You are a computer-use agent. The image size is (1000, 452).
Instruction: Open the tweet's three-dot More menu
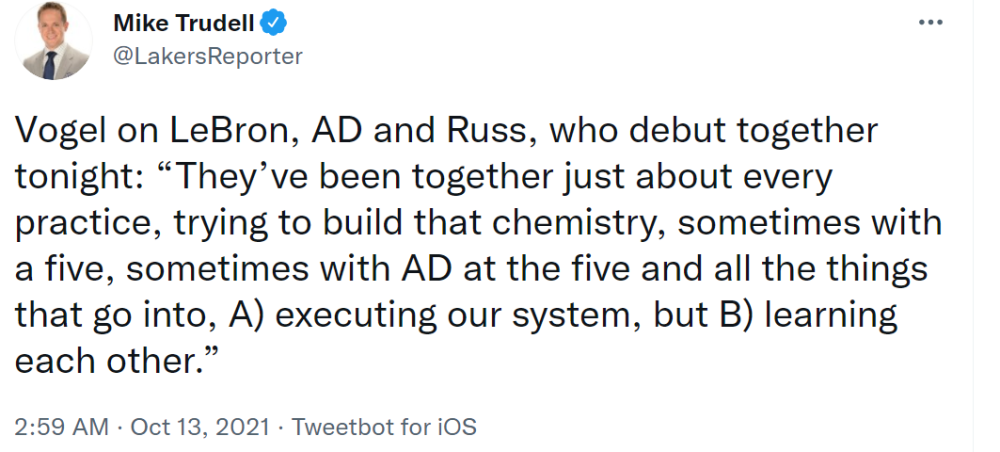pyautogui.click(x=930, y=22)
